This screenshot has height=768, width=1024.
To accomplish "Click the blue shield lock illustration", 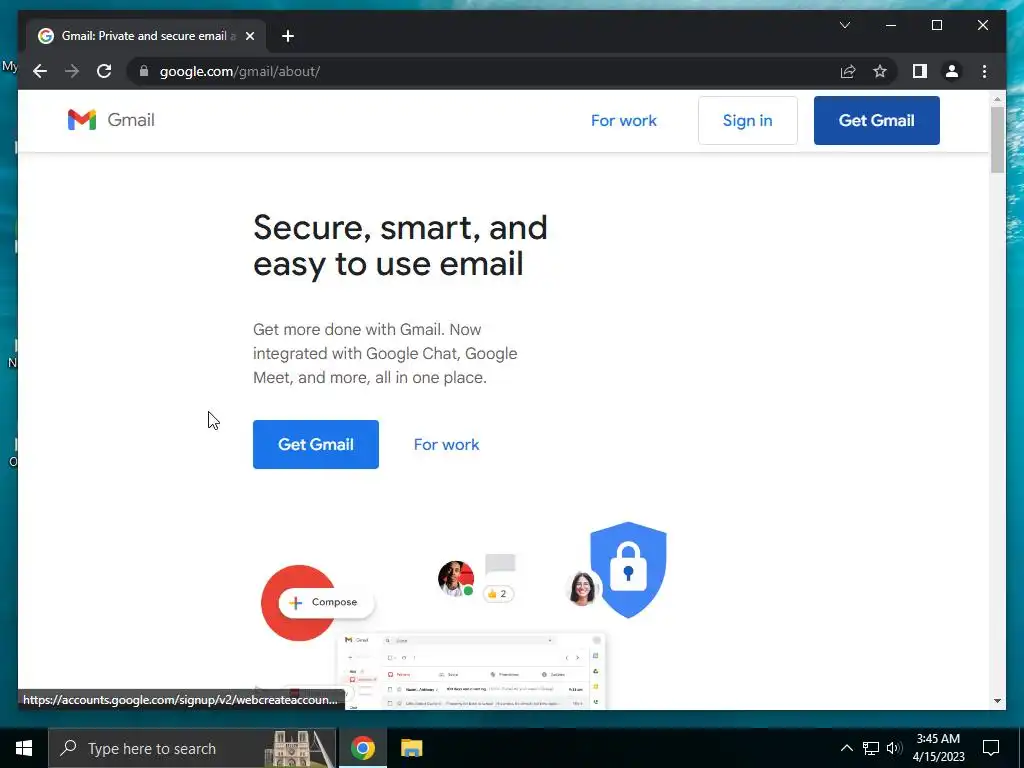I will point(628,569).
